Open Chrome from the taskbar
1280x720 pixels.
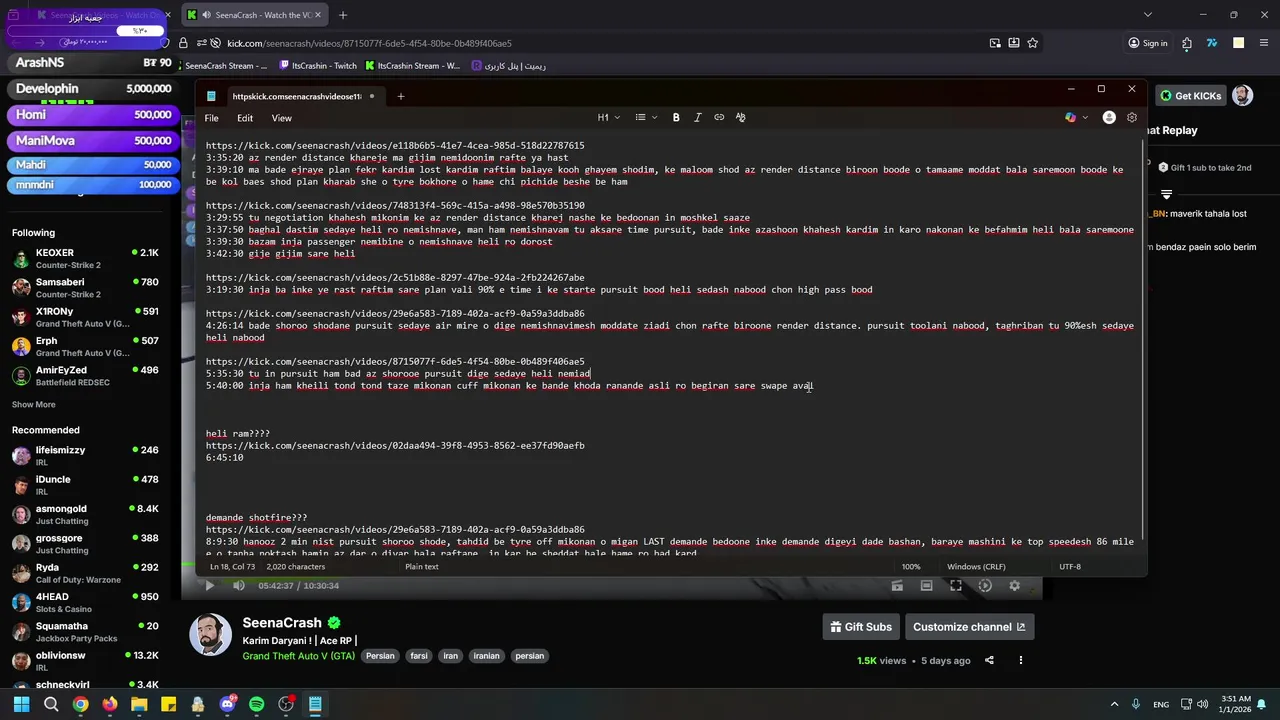point(80,704)
